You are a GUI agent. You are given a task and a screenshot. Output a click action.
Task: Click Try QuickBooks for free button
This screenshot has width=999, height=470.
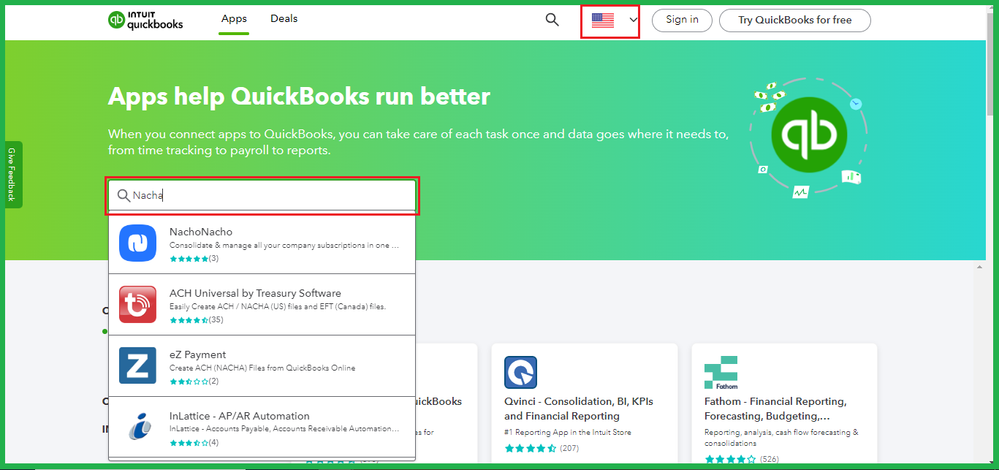794,20
